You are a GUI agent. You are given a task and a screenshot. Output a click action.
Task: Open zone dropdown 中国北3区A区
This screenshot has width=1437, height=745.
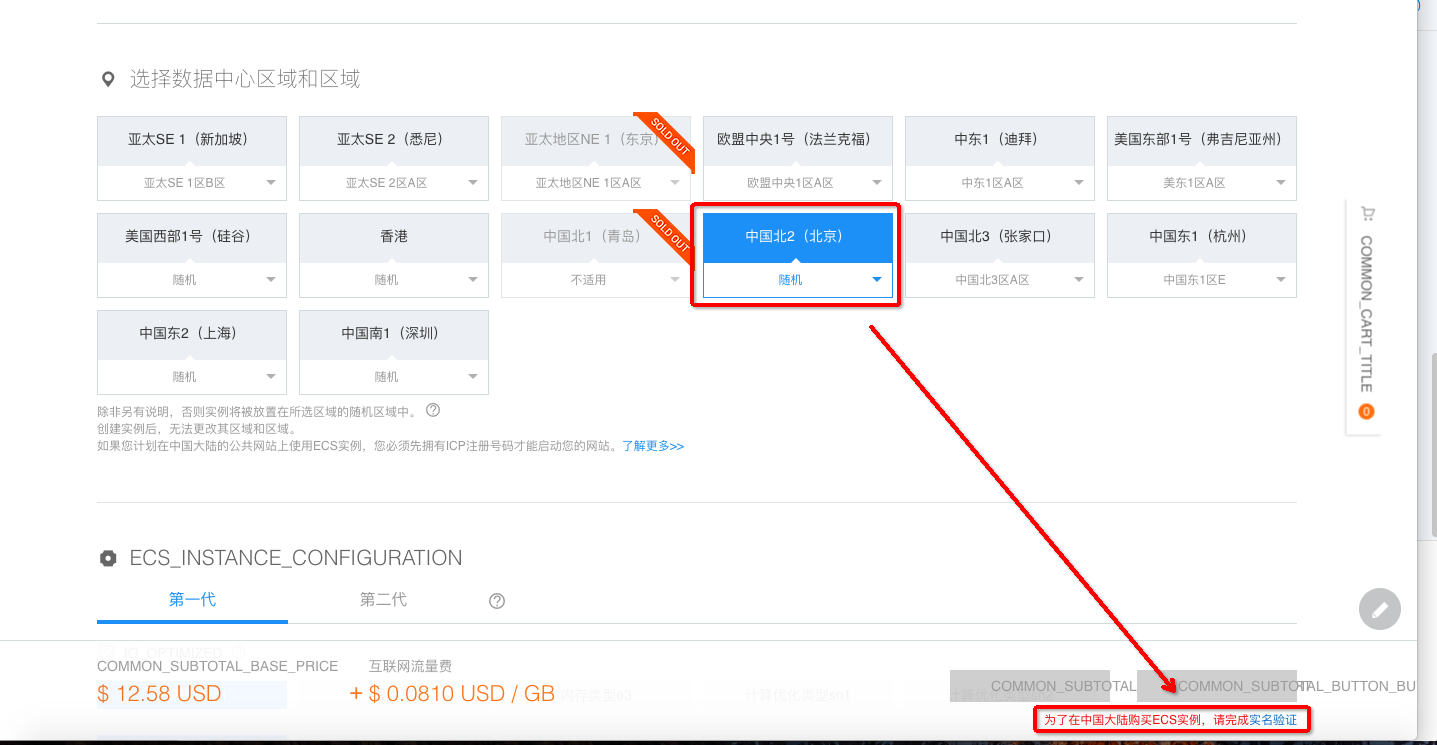click(x=1000, y=280)
